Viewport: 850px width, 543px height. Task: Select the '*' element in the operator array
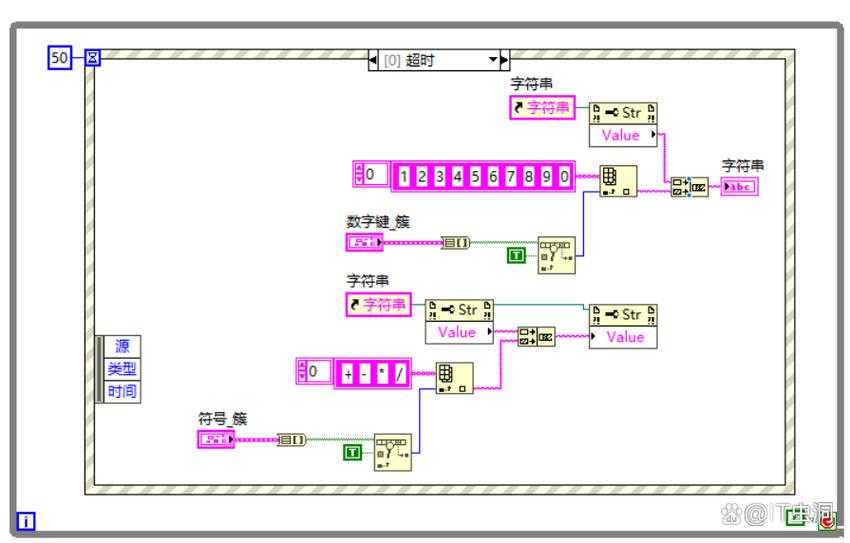coord(382,374)
